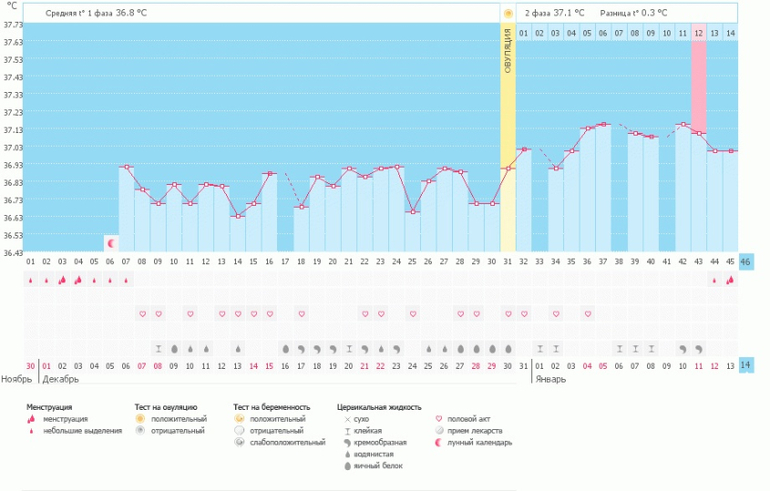Click the 'Январь' month label
Screen dimensions: 770x491
[550, 379]
